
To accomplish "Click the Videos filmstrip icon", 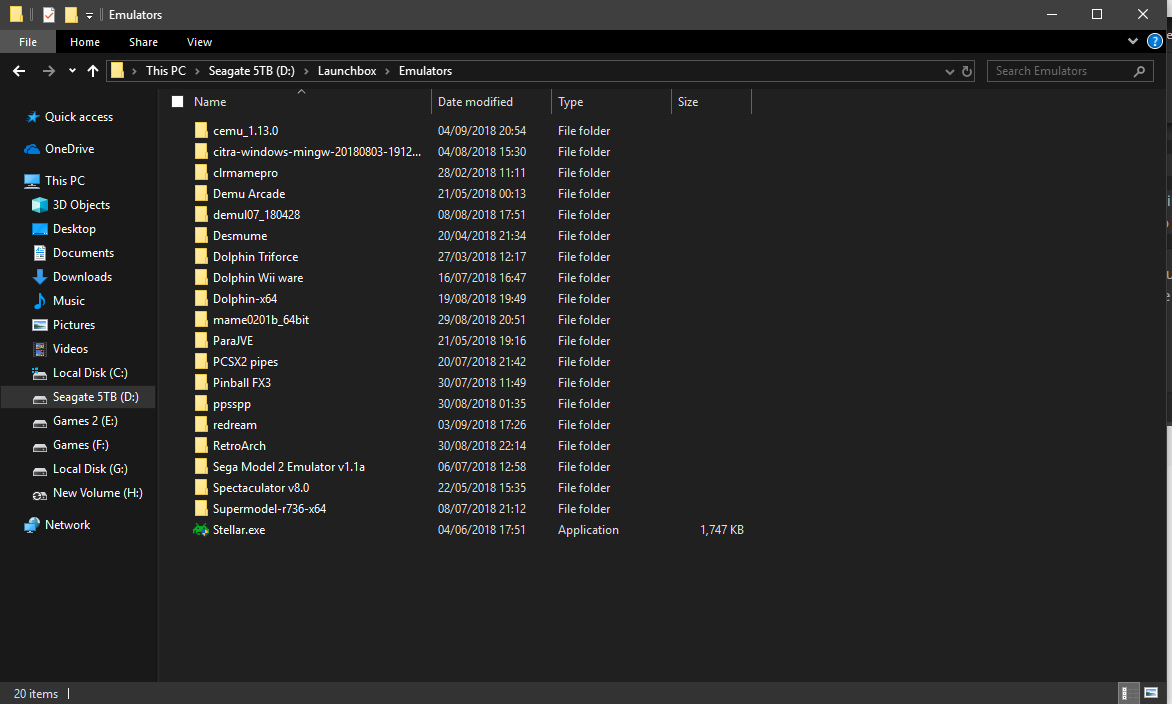I will 40,349.
